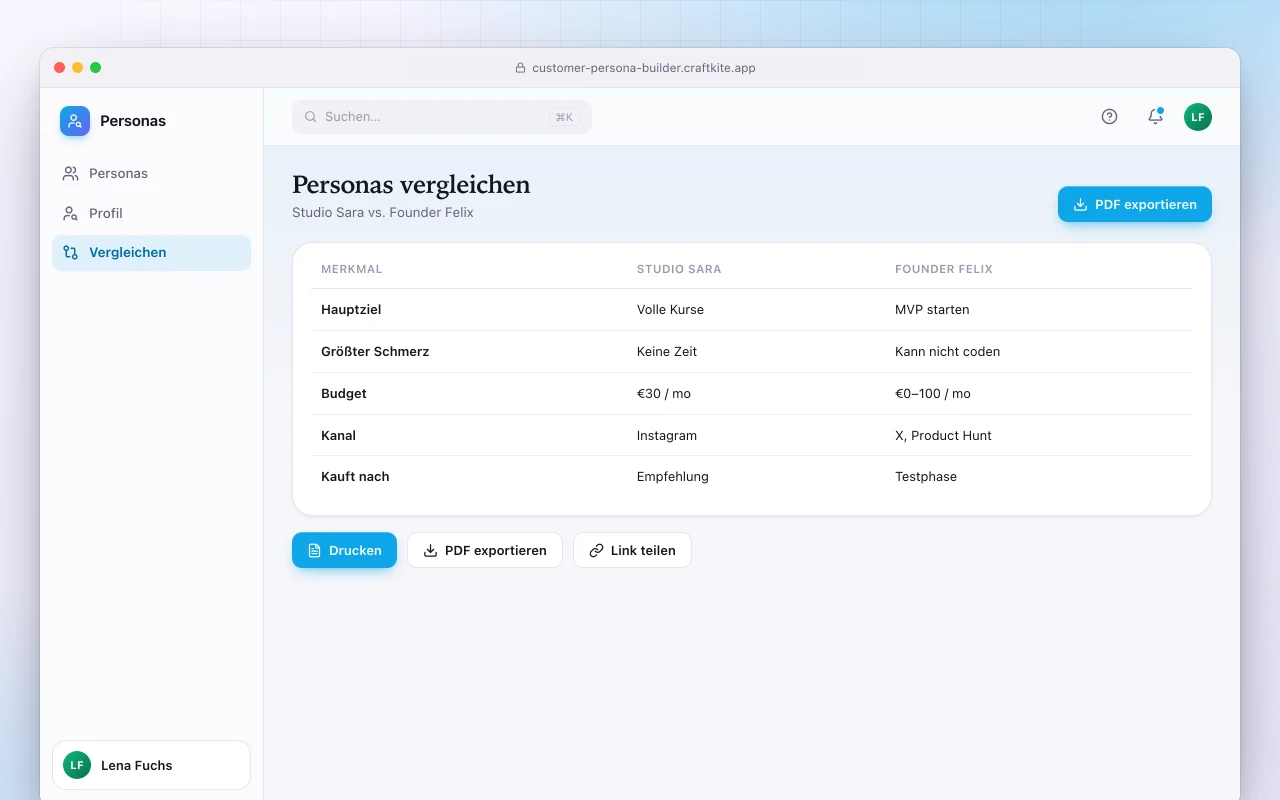
Task: Click the magnifier icon in the search box
Action: click(311, 117)
